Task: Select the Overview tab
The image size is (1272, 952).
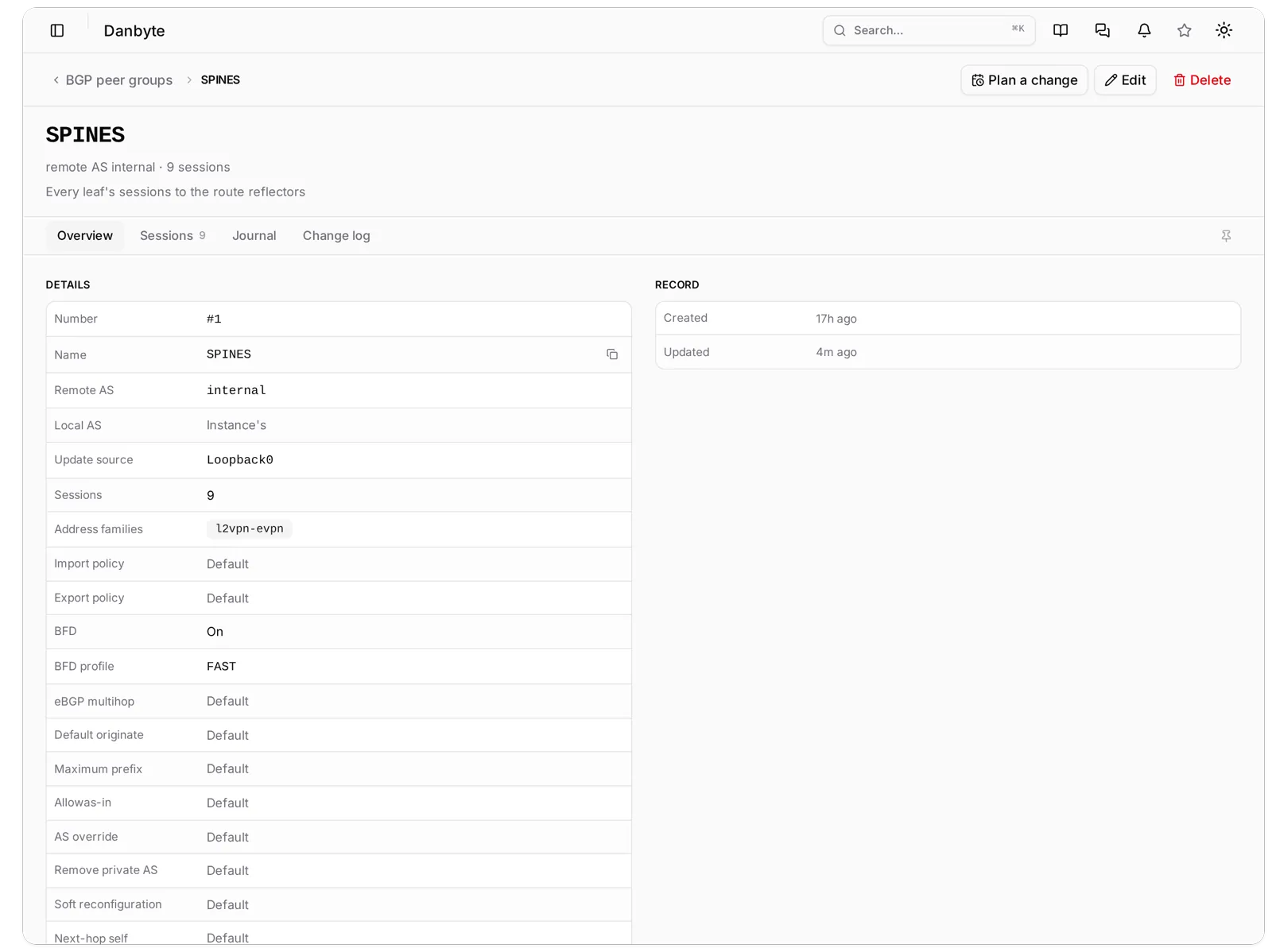Action: 85,236
